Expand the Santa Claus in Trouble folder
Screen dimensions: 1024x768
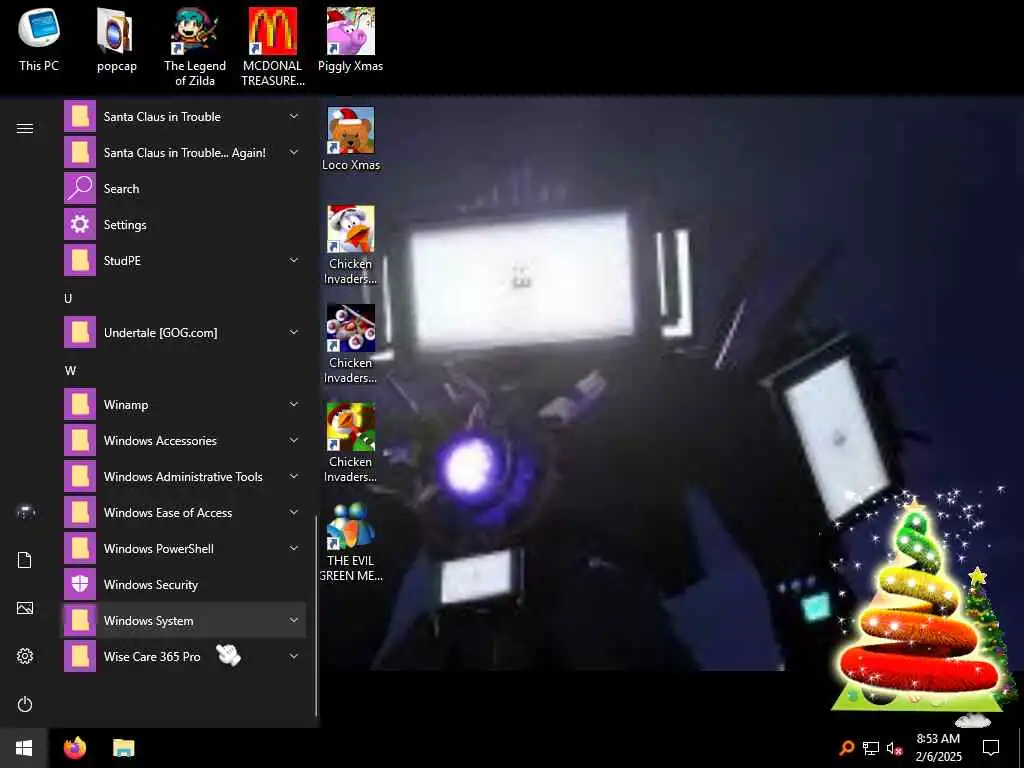(x=185, y=117)
